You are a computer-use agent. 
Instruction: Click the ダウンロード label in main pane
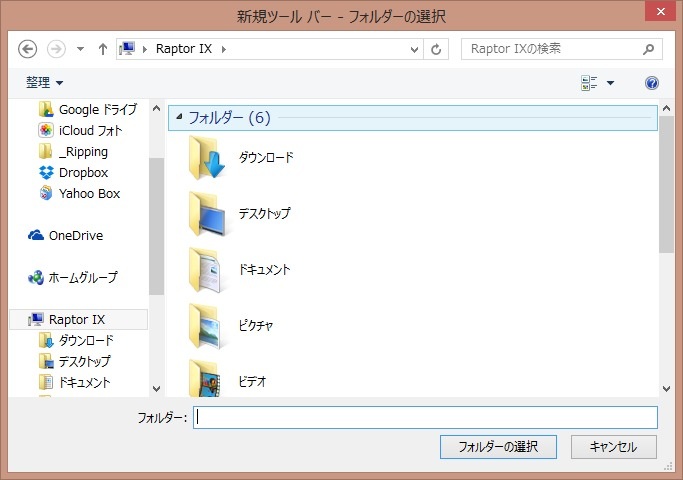266,157
